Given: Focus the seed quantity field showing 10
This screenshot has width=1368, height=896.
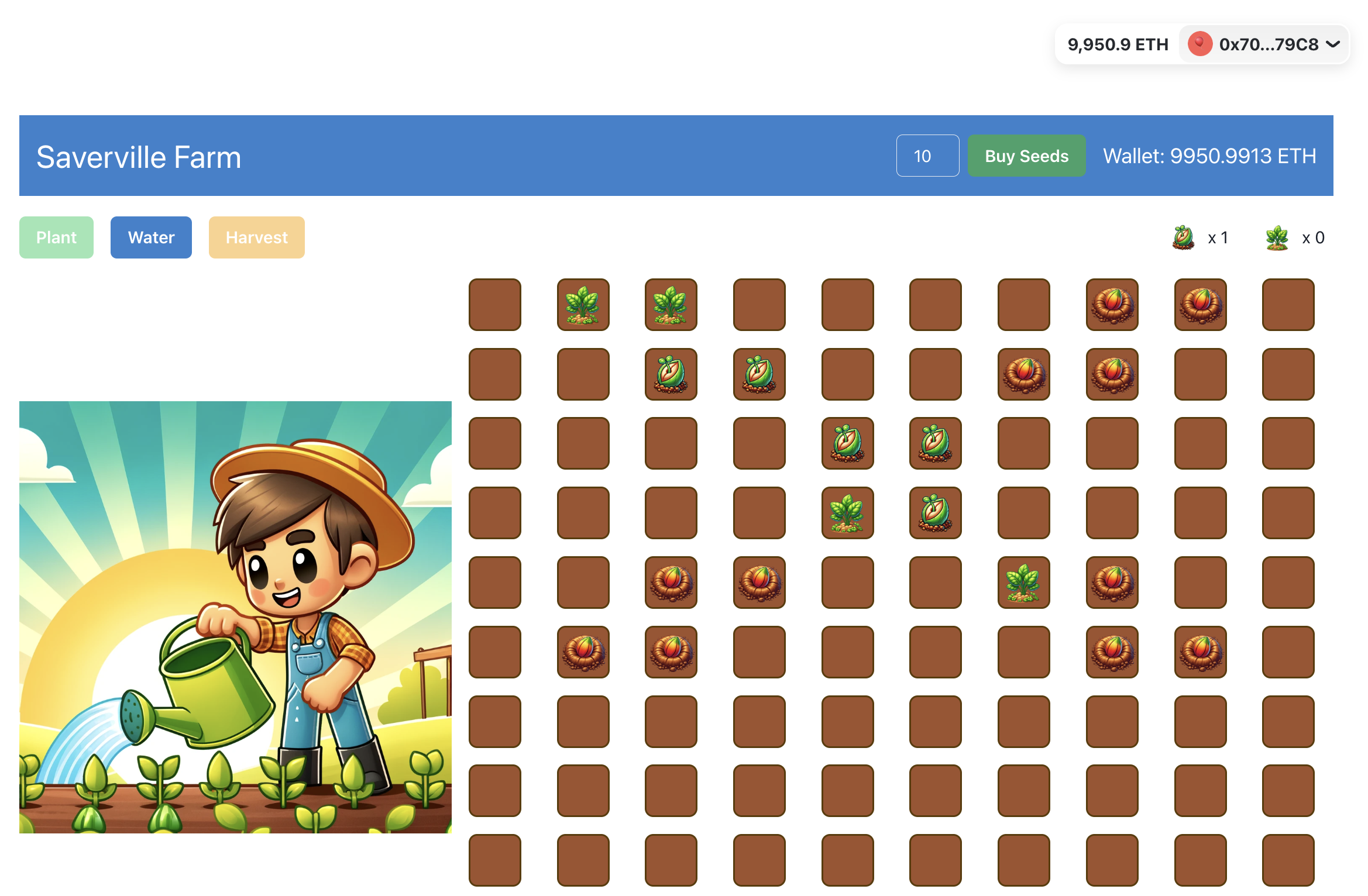Looking at the screenshot, I should pos(927,156).
